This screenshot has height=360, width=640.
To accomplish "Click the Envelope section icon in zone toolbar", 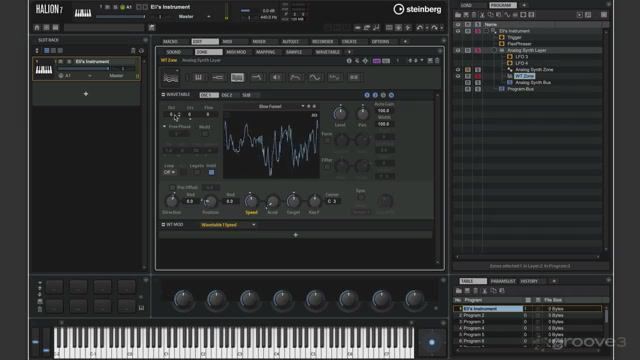I will (296, 77).
